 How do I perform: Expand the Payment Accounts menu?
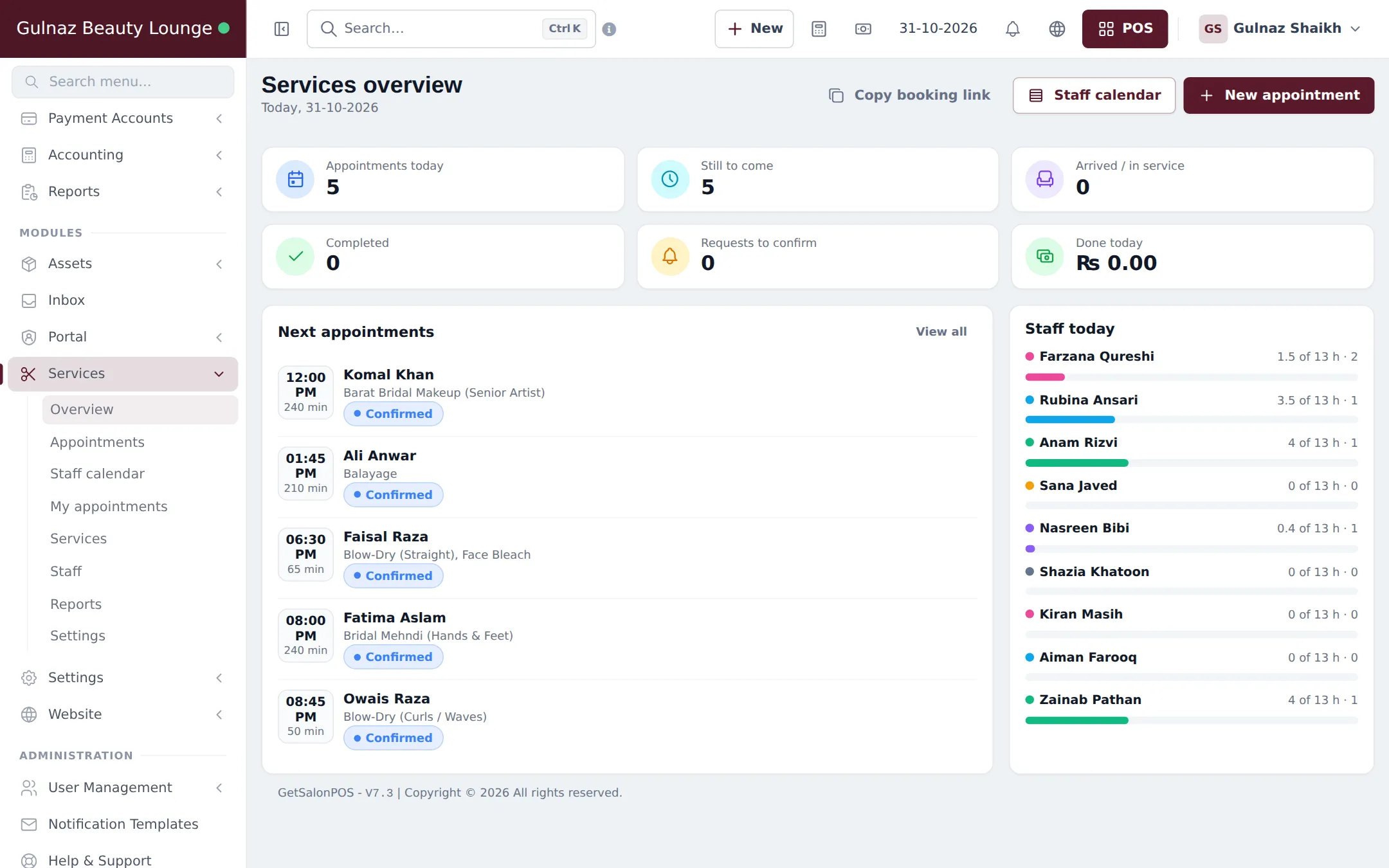123,118
